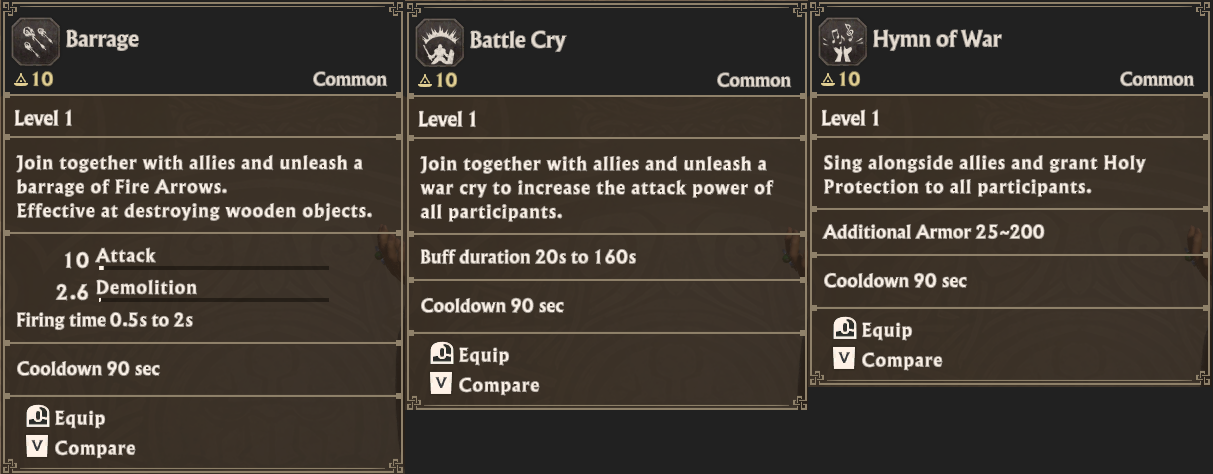1213x474 pixels.
Task: Select the Barrage card title
Action: coord(102,40)
